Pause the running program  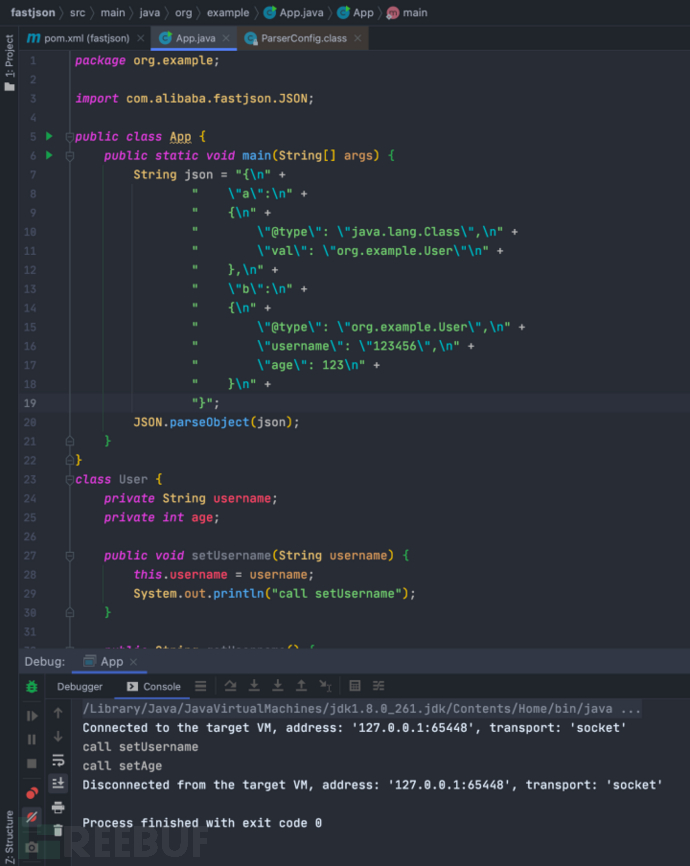point(31,740)
